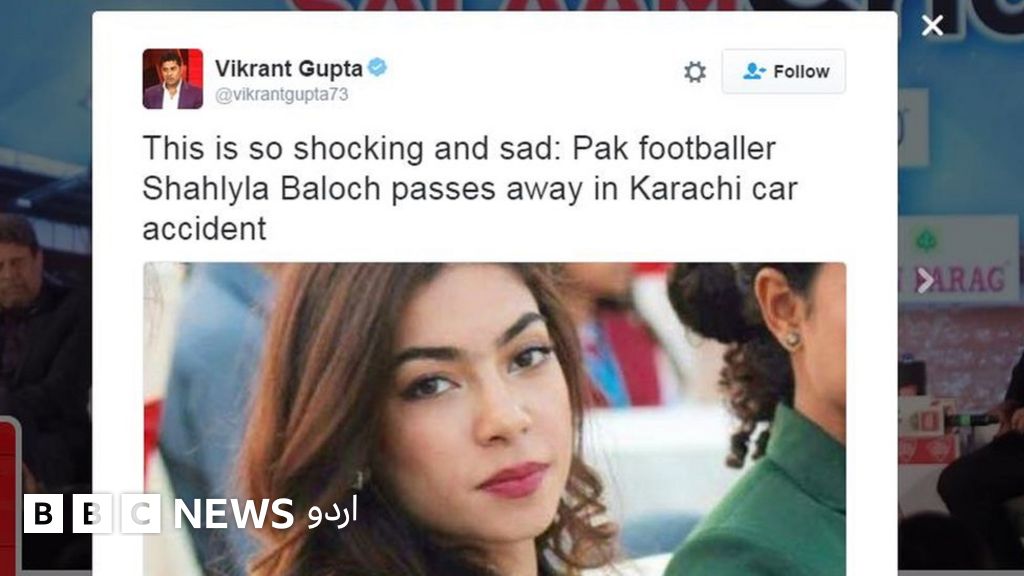
Task: Select the tweet text about Shahlyla Baloch
Action: tap(470, 188)
